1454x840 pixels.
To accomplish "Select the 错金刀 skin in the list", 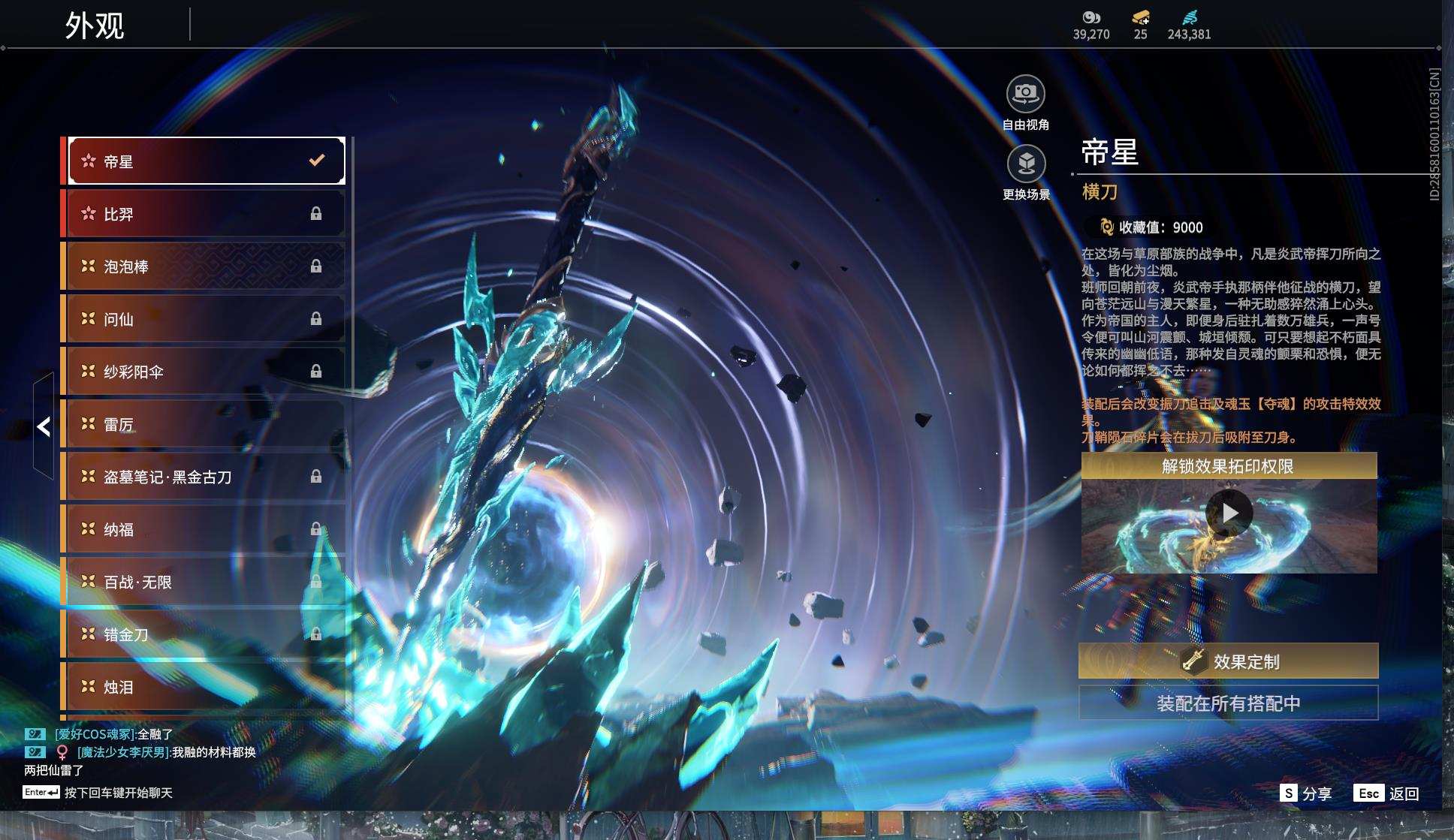I will [207, 634].
